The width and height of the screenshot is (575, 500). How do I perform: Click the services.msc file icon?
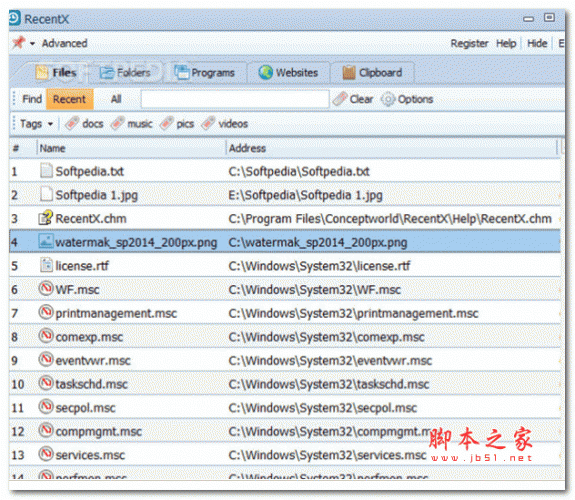coord(46,454)
